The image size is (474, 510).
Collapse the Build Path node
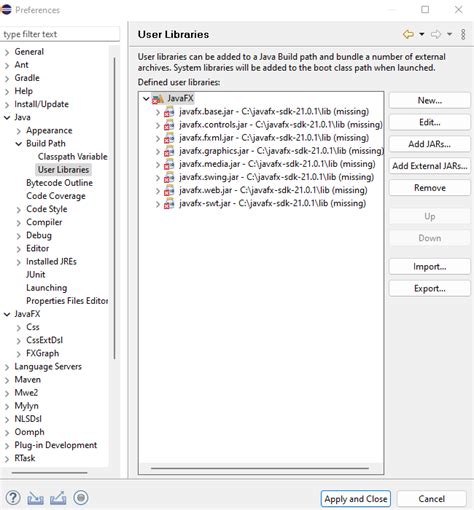tap(19, 144)
